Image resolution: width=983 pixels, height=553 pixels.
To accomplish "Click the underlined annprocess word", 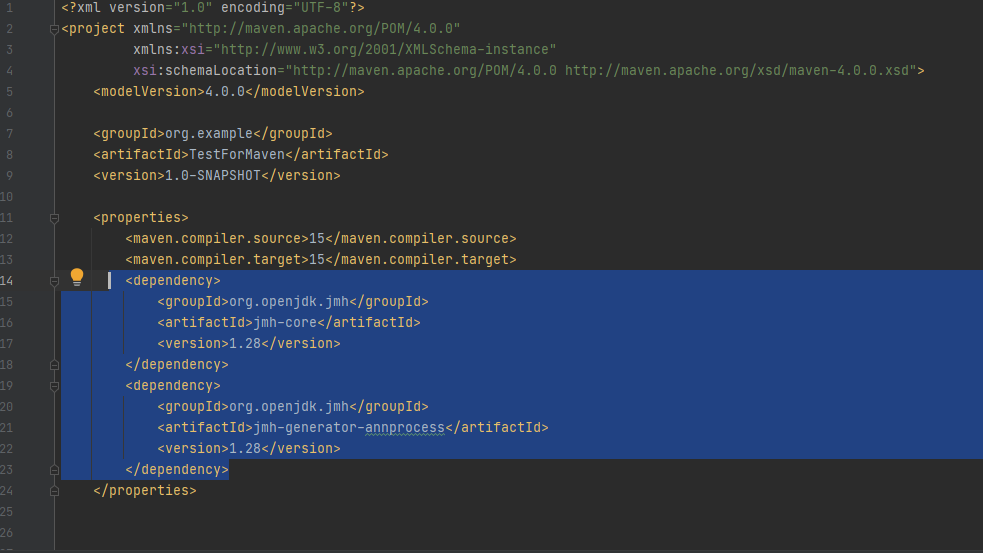I will coord(403,427).
